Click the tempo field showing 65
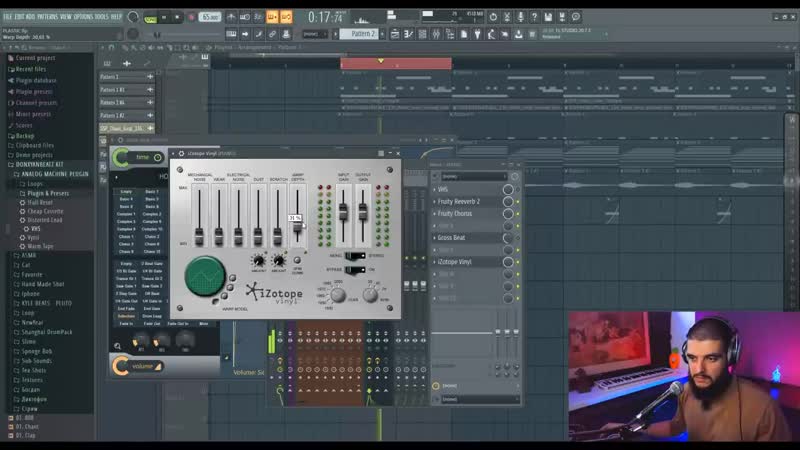Image resolution: width=800 pixels, height=450 pixels. pos(210,17)
